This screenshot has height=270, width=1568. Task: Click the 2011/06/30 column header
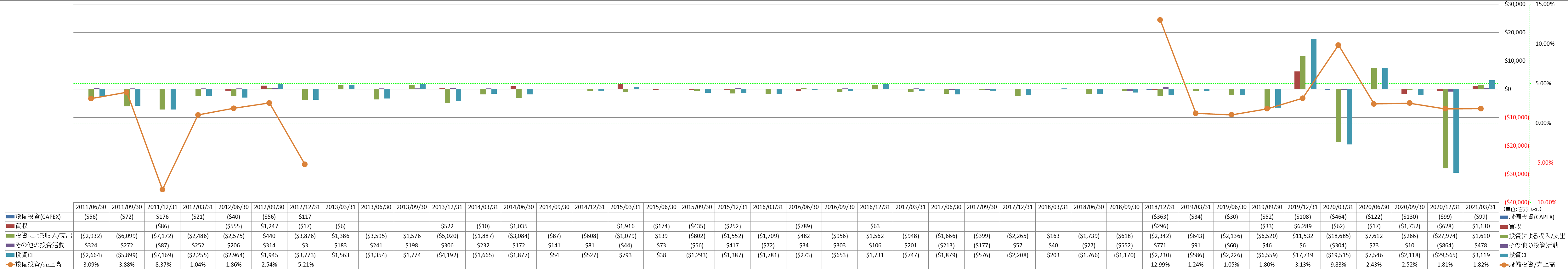[x=91, y=207]
